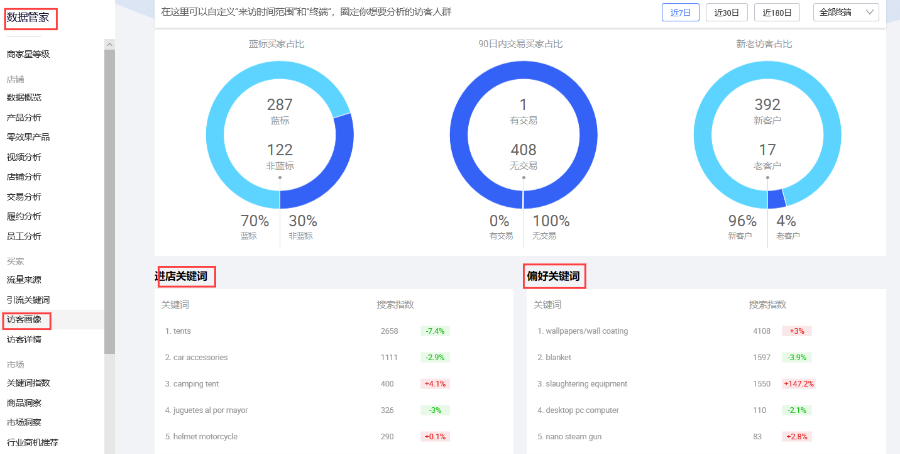Click the 'tents' keyword row
Screen dimensions: 900x454
182,330
